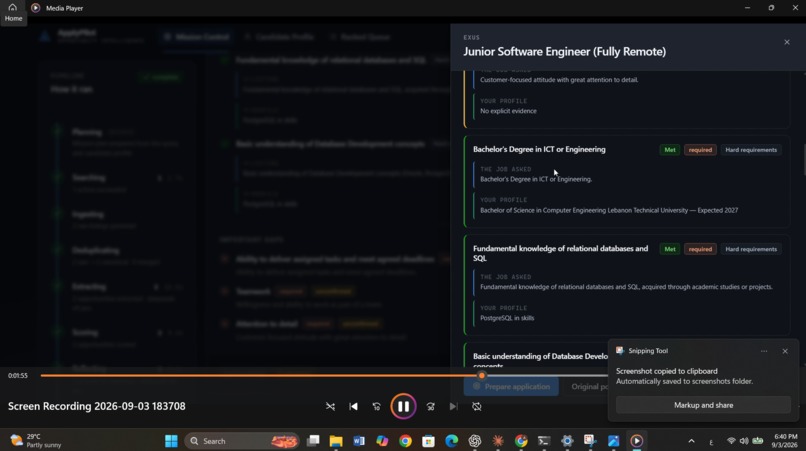This screenshot has width=806, height=451.
Task: Click the Screenshot copied to clipboard message
Action: [667, 371]
